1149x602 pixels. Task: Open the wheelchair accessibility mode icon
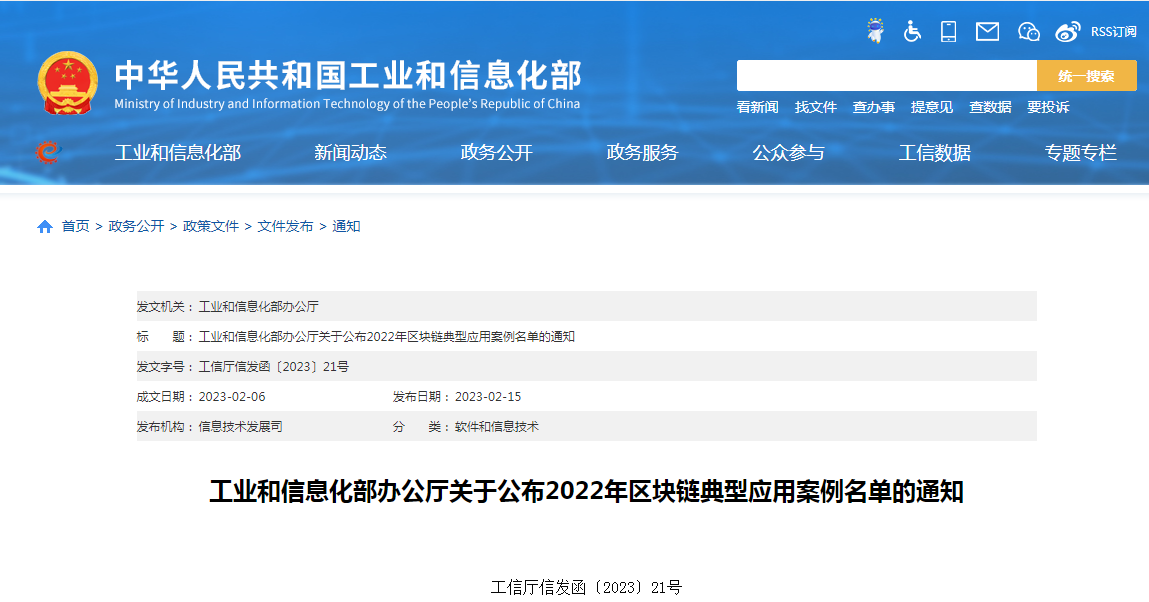[912, 31]
